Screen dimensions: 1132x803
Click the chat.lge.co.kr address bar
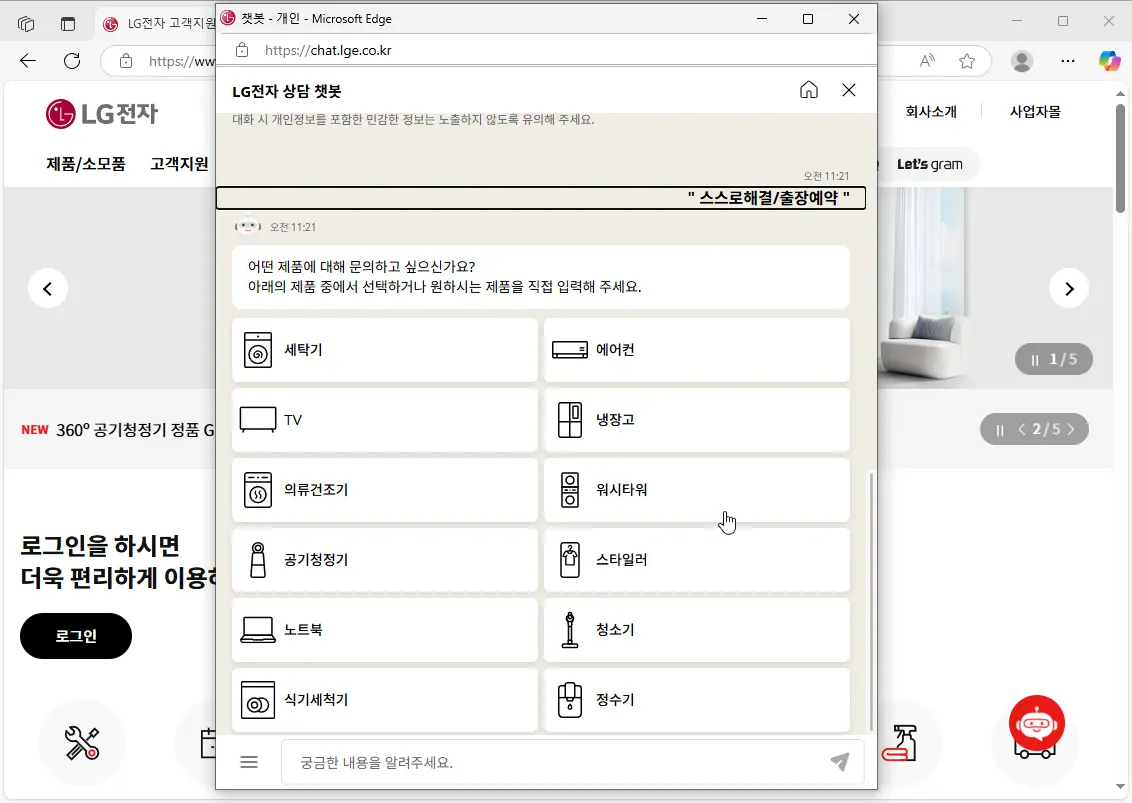328,50
